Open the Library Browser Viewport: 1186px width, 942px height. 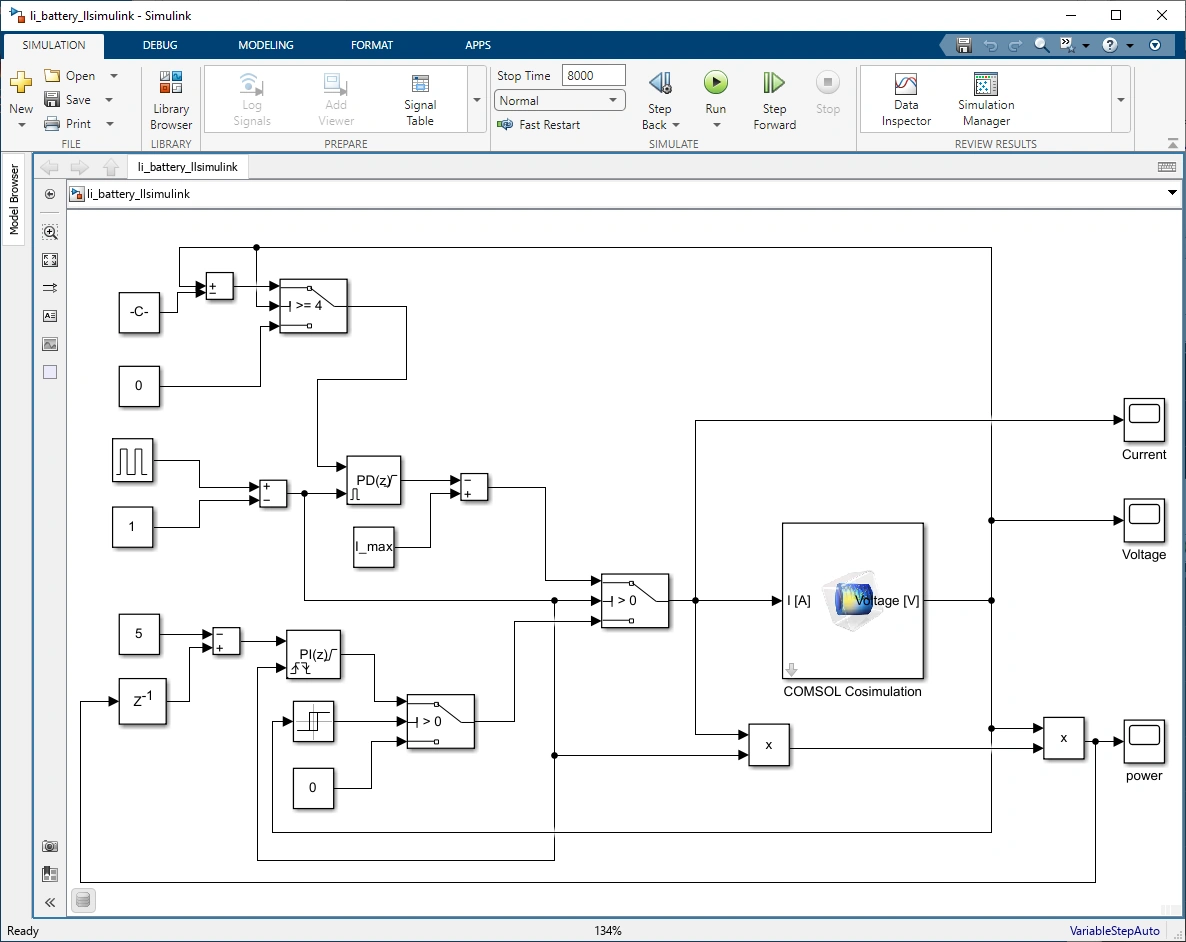click(171, 100)
